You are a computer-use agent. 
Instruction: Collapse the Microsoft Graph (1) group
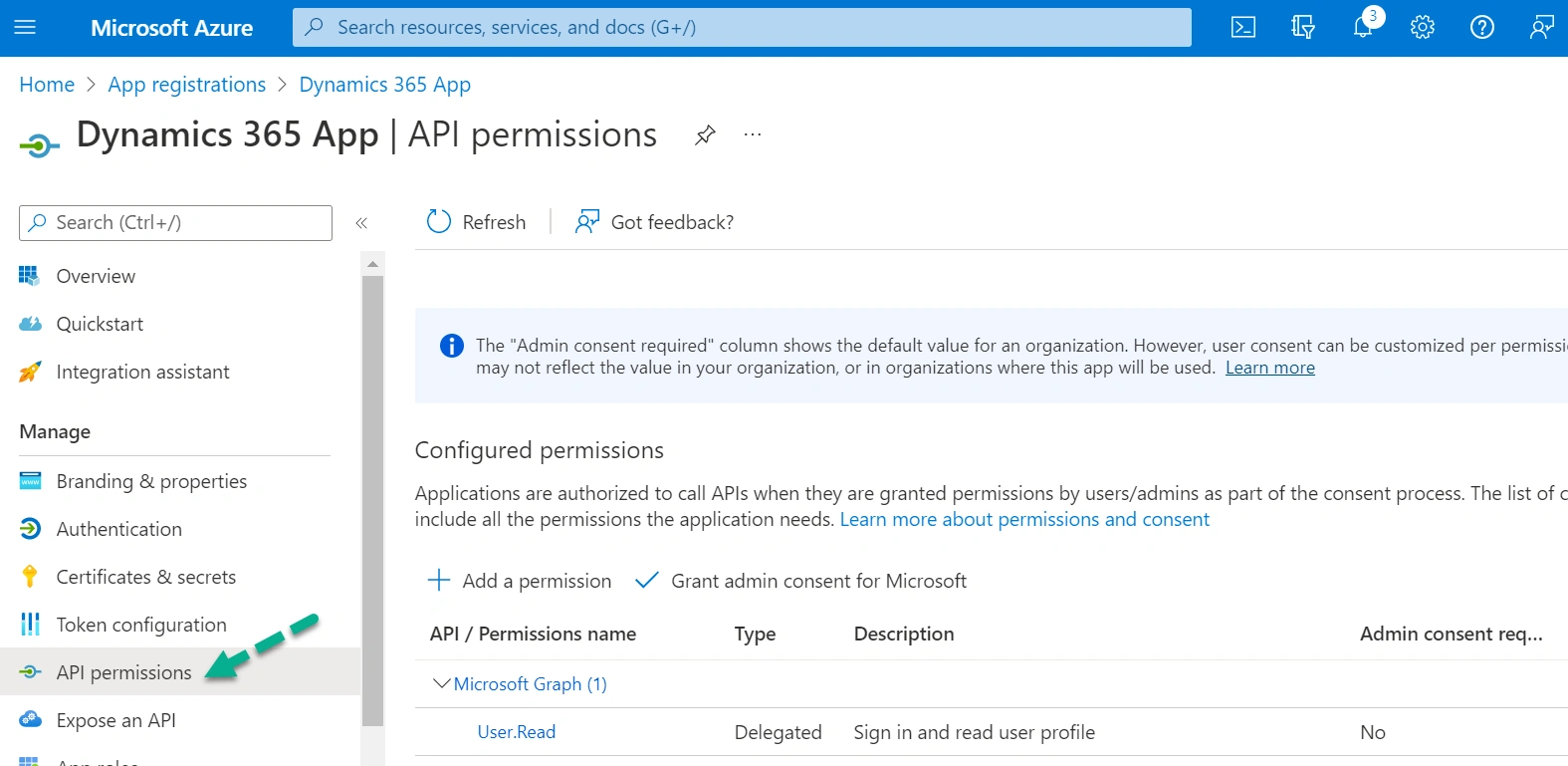pyautogui.click(x=442, y=683)
